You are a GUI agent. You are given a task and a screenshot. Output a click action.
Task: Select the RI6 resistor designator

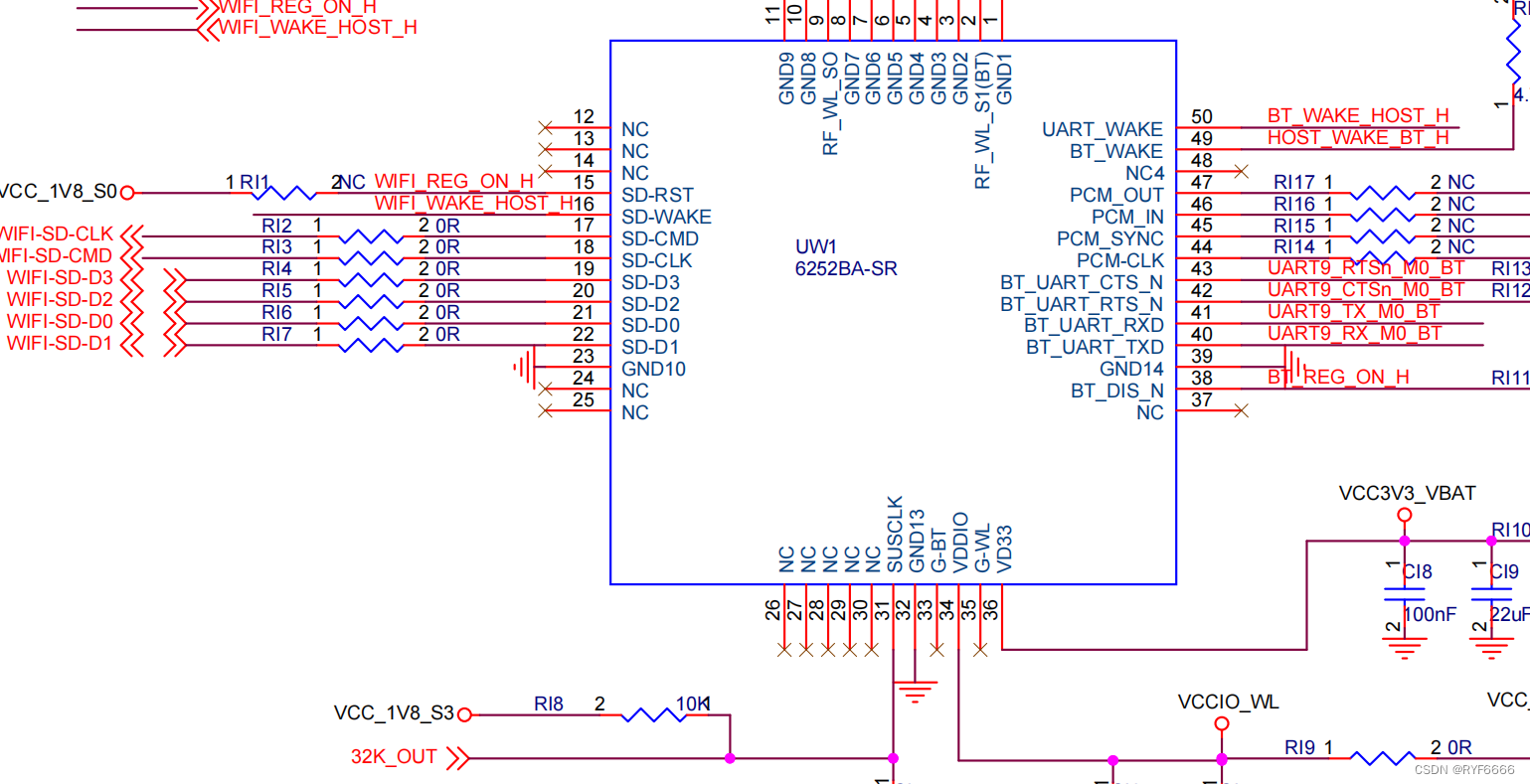point(277,313)
